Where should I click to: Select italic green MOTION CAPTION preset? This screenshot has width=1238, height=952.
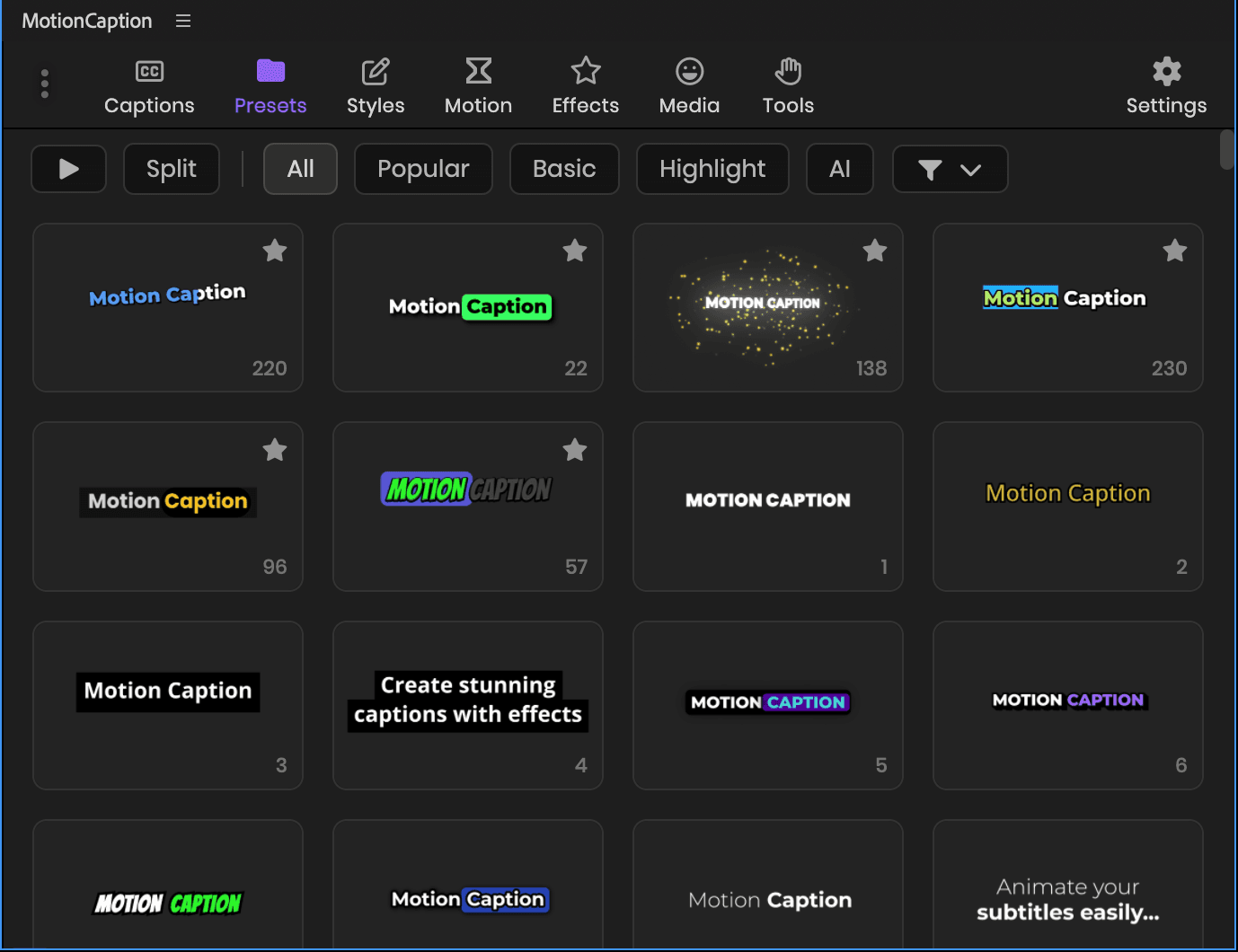pyautogui.click(x=168, y=885)
